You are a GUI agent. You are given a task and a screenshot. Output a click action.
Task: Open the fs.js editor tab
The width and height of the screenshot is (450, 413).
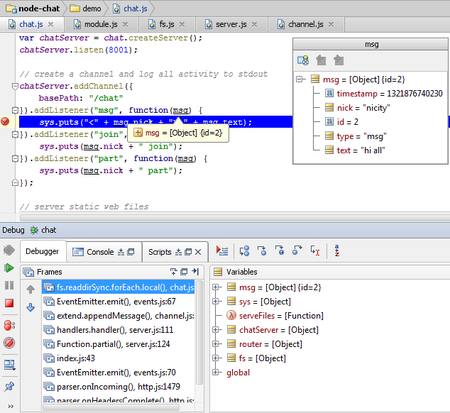pos(166,24)
